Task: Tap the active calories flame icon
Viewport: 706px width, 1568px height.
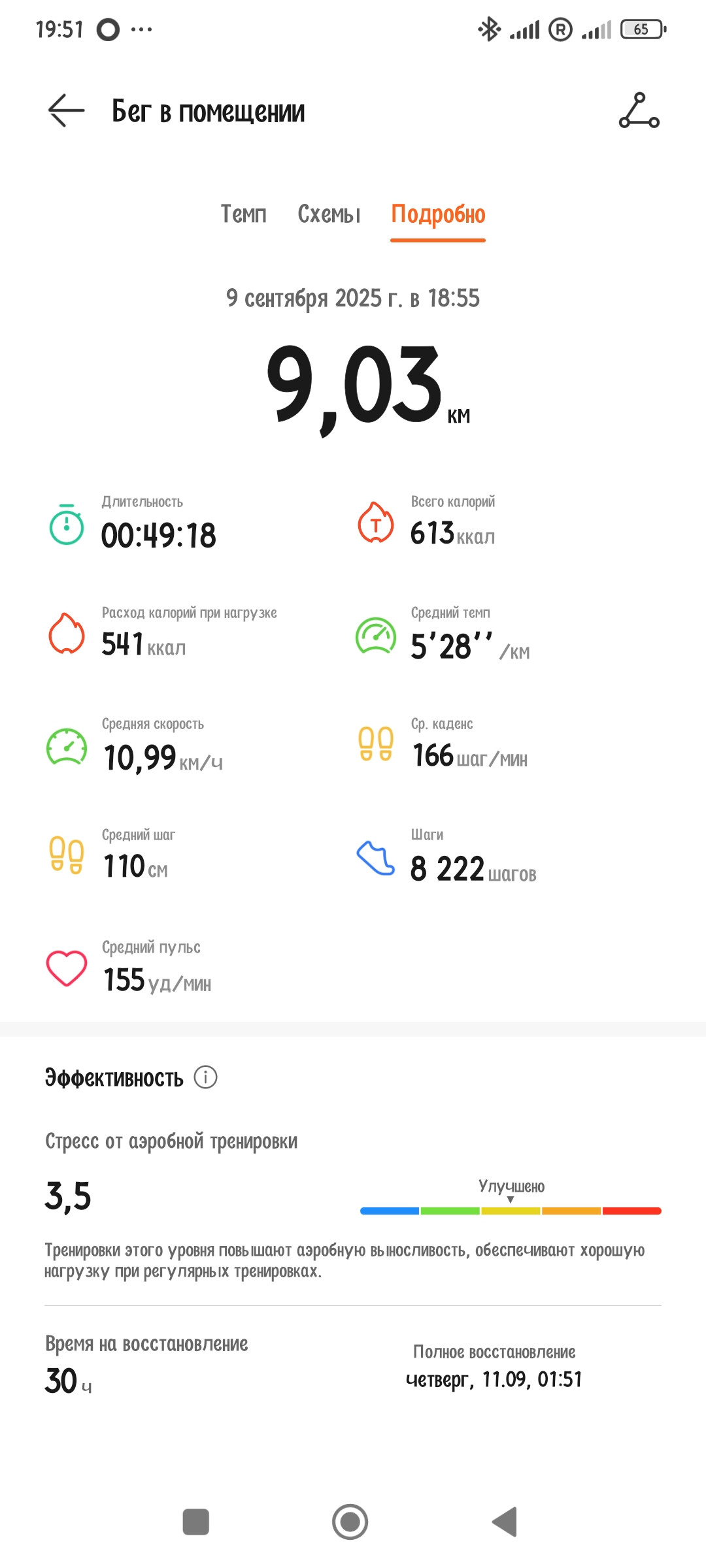Action: [67, 633]
